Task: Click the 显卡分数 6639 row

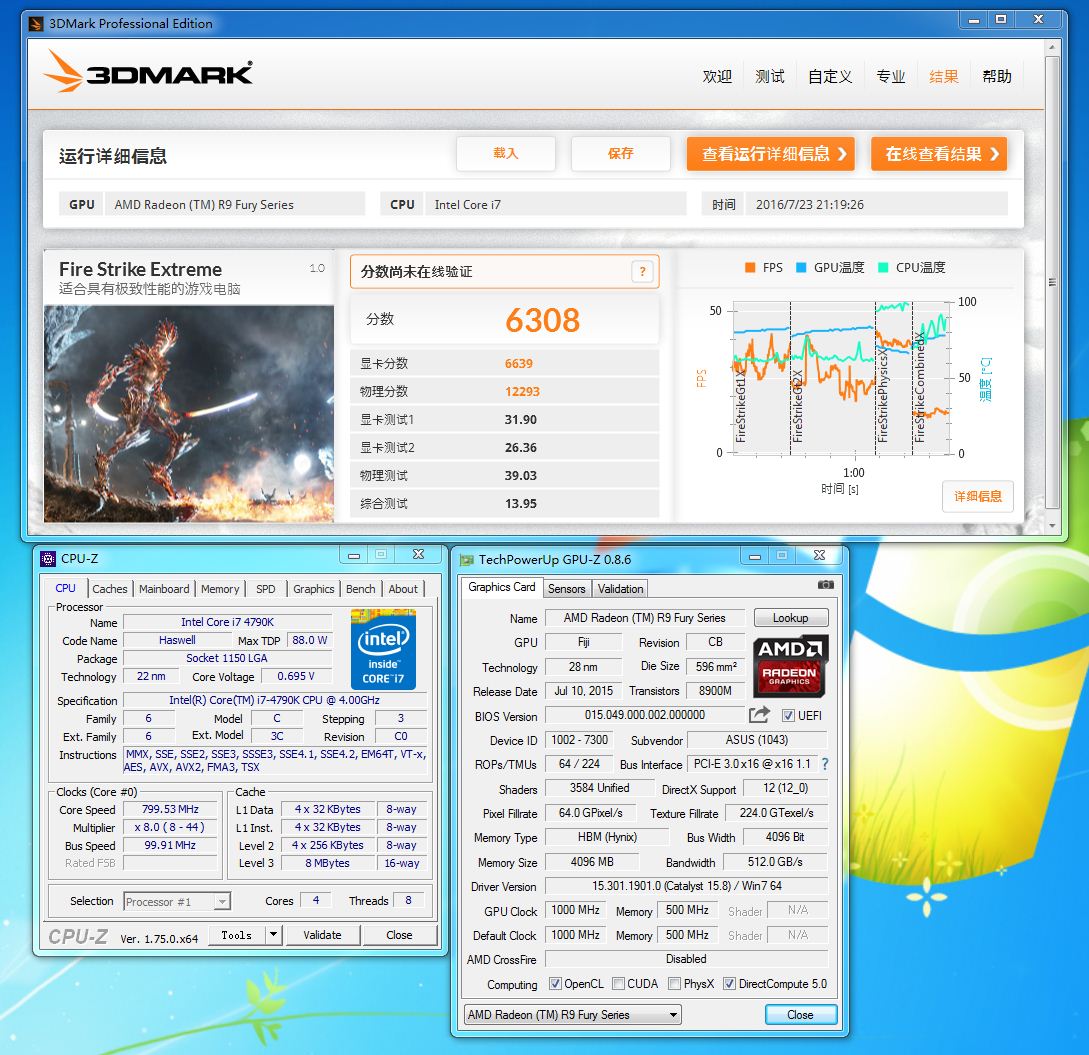Action: pyautogui.click(x=505, y=363)
